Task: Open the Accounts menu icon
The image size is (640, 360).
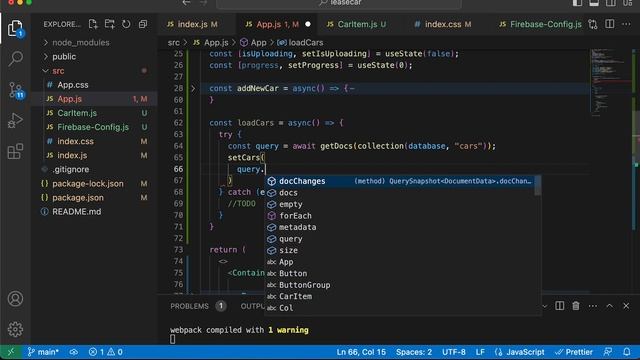Action: coord(15,299)
